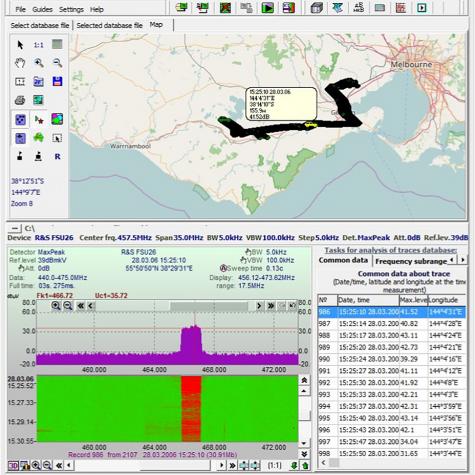Jump spectrum far left with double arrow
The height and width of the screenshot is (475, 475).
[80, 306]
